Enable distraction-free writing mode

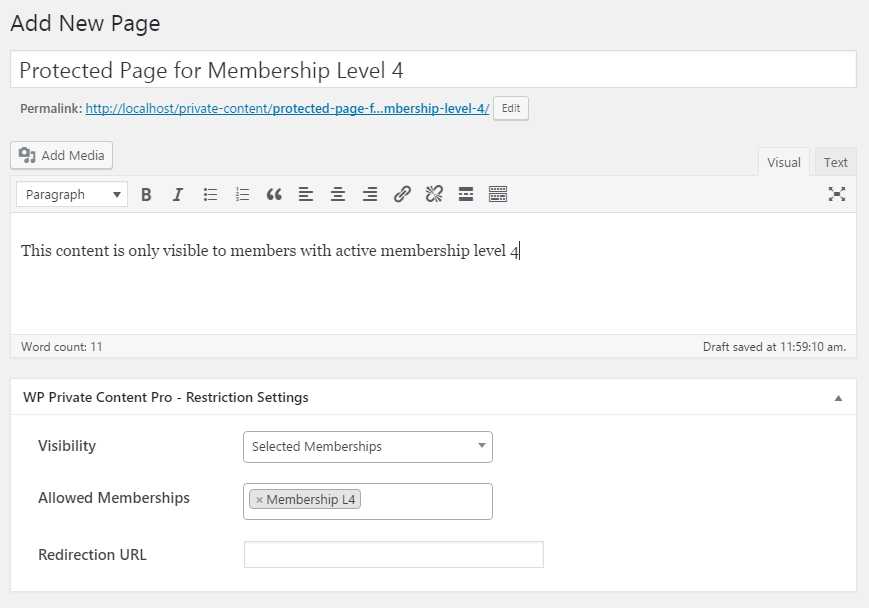point(836,194)
